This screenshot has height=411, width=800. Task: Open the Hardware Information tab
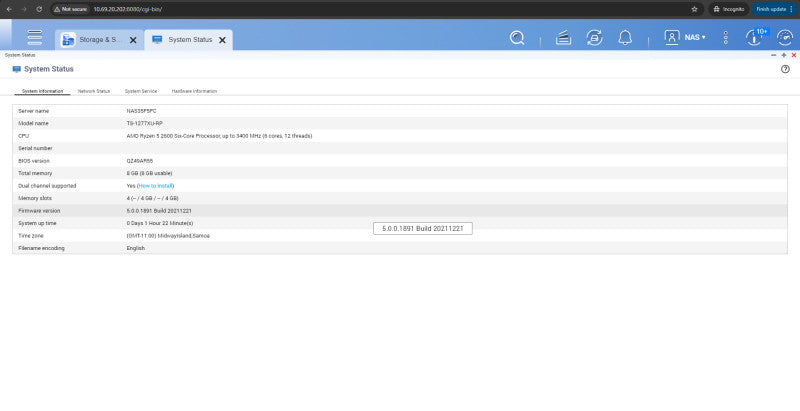(194, 91)
